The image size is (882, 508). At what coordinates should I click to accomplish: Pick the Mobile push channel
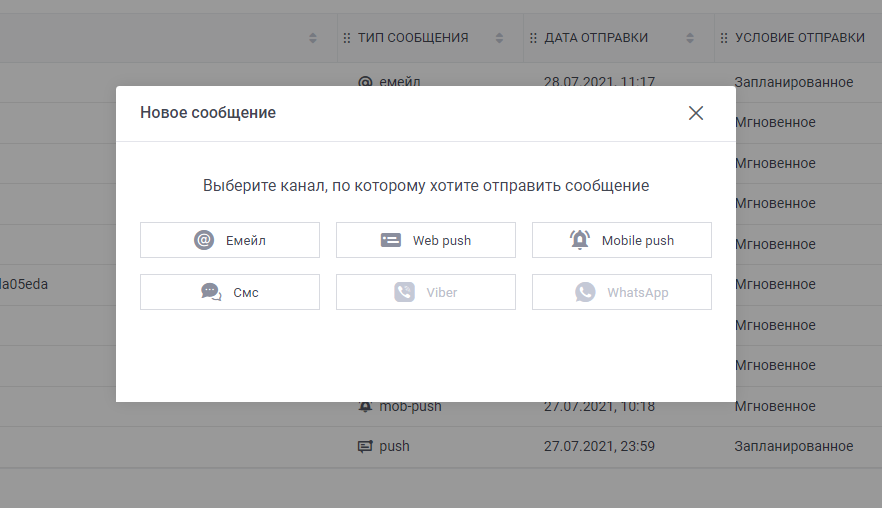click(622, 240)
